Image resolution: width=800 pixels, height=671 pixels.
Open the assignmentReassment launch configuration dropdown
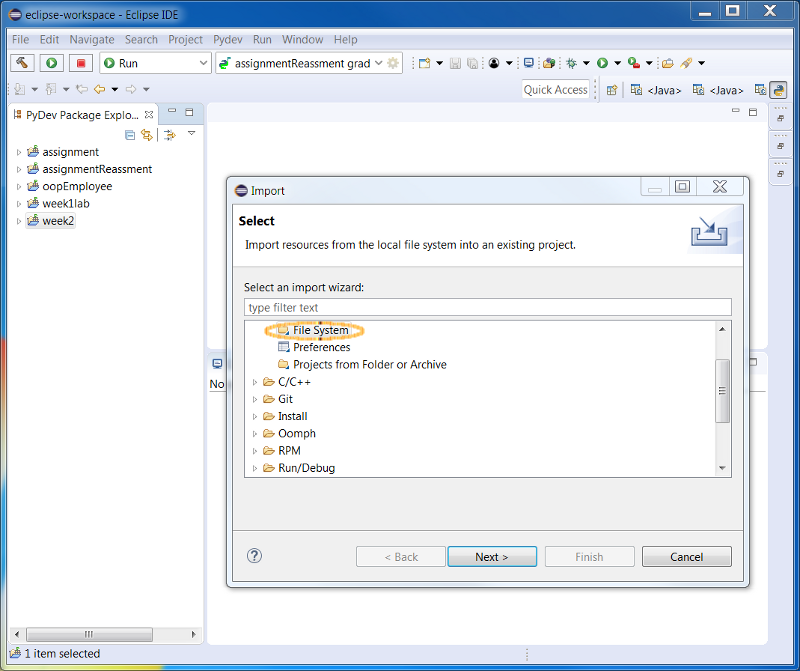pyautogui.click(x=378, y=63)
